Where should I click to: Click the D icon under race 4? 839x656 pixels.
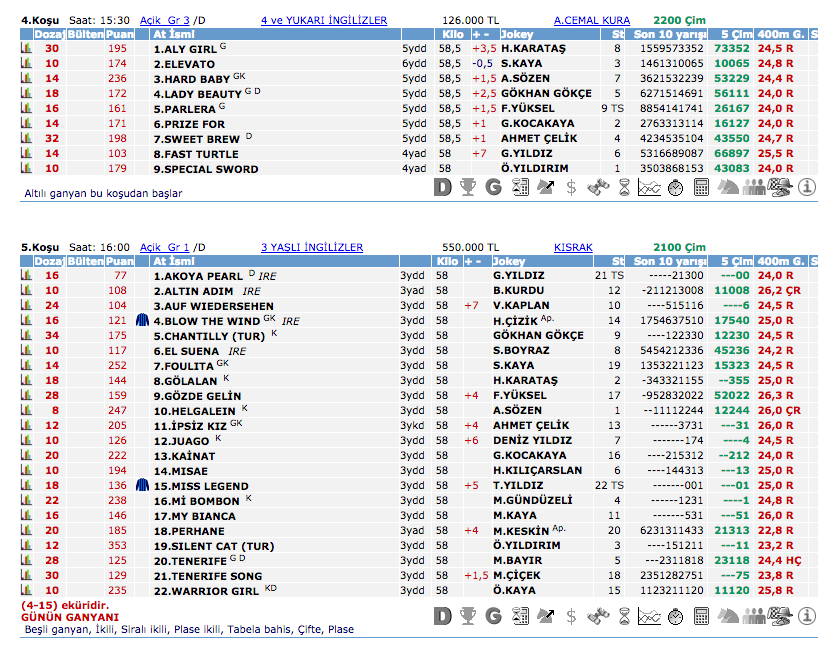[x=443, y=186]
